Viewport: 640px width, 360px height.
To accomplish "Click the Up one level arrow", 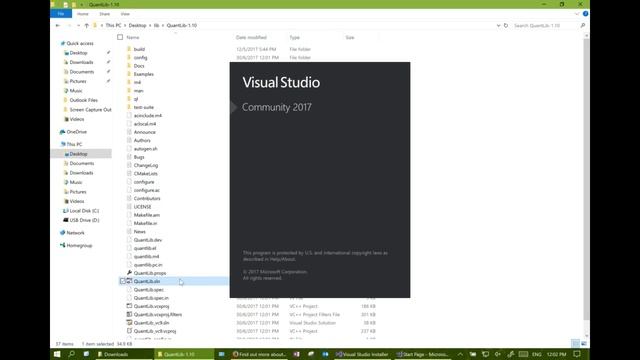I will click(x=87, y=25).
